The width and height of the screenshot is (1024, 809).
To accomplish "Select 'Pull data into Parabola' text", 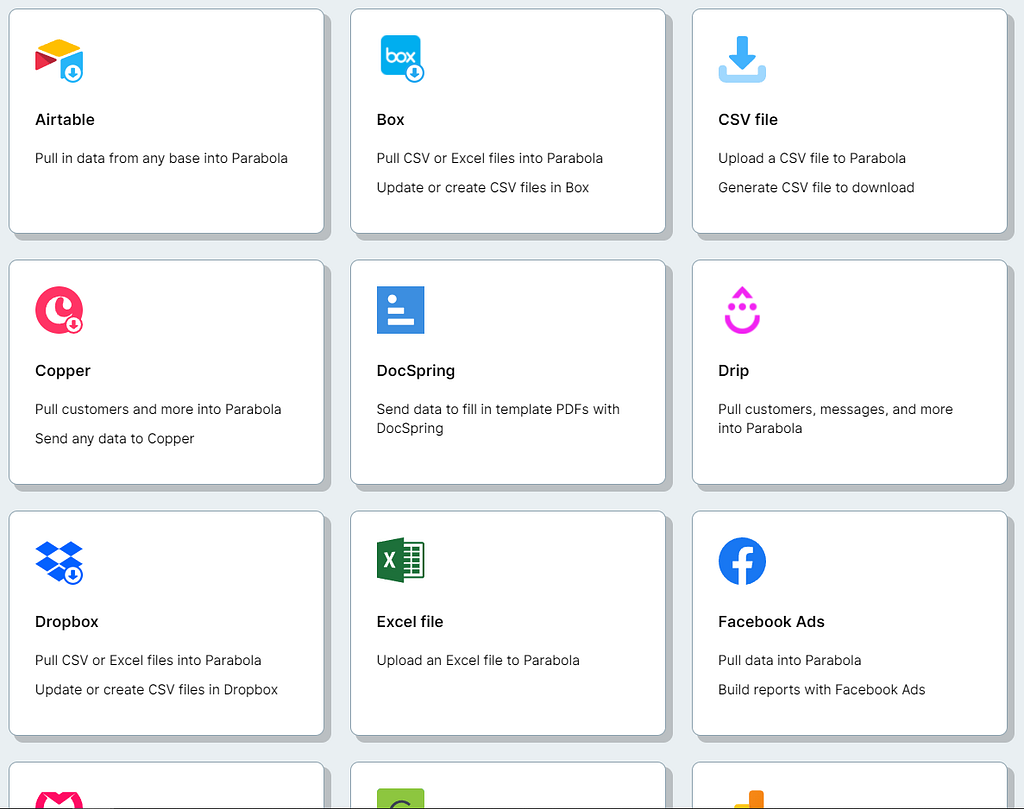I will point(790,660).
